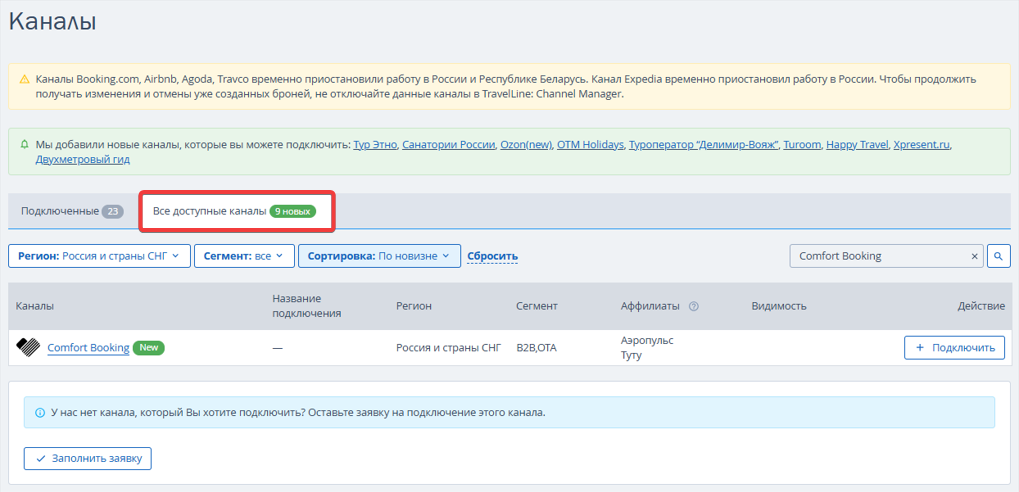
Task: Open the Happy Travel link
Action: click(x=857, y=144)
